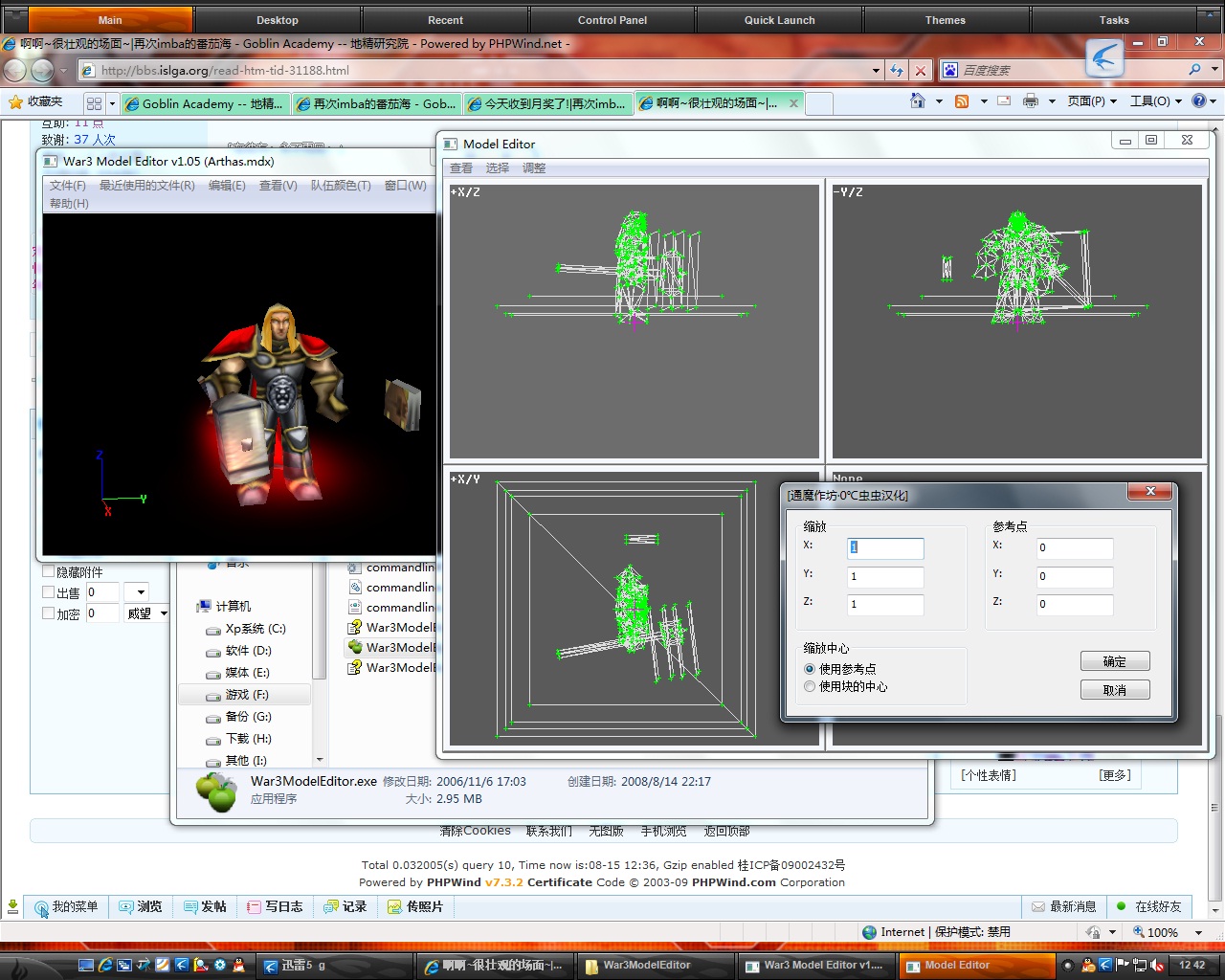The height and width of the screenshot is (980, 1225).
Task: Click the War3ModelEditor folder taskbar button
Action: click(656, 966)
